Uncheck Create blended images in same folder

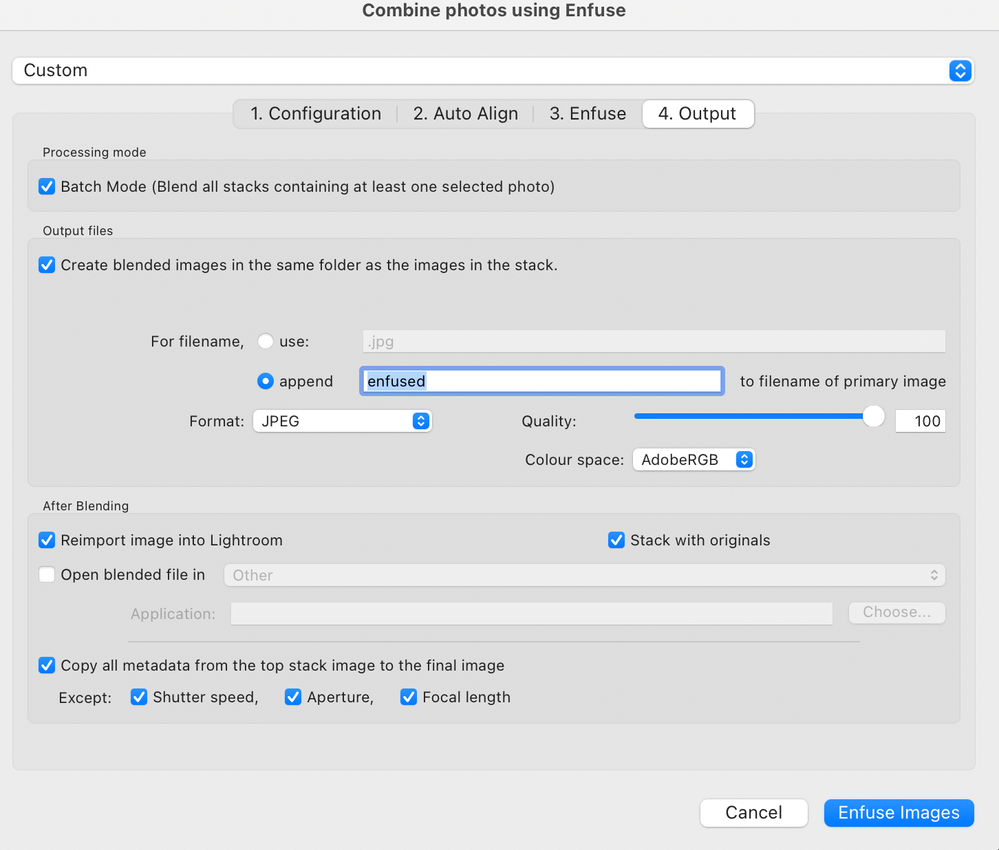tap(47, 264)
